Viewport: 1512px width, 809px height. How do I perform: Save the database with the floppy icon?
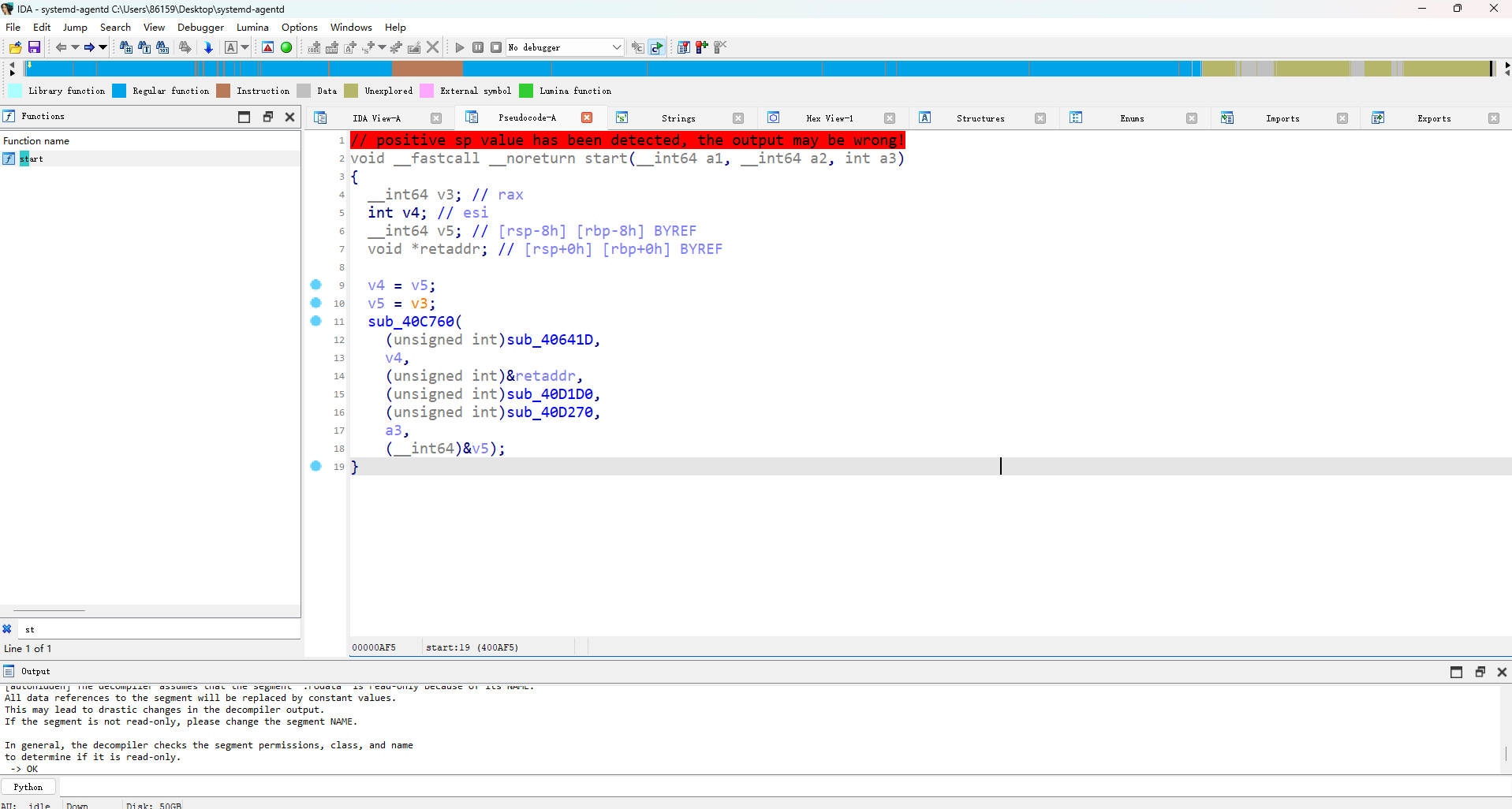(34, 47)
